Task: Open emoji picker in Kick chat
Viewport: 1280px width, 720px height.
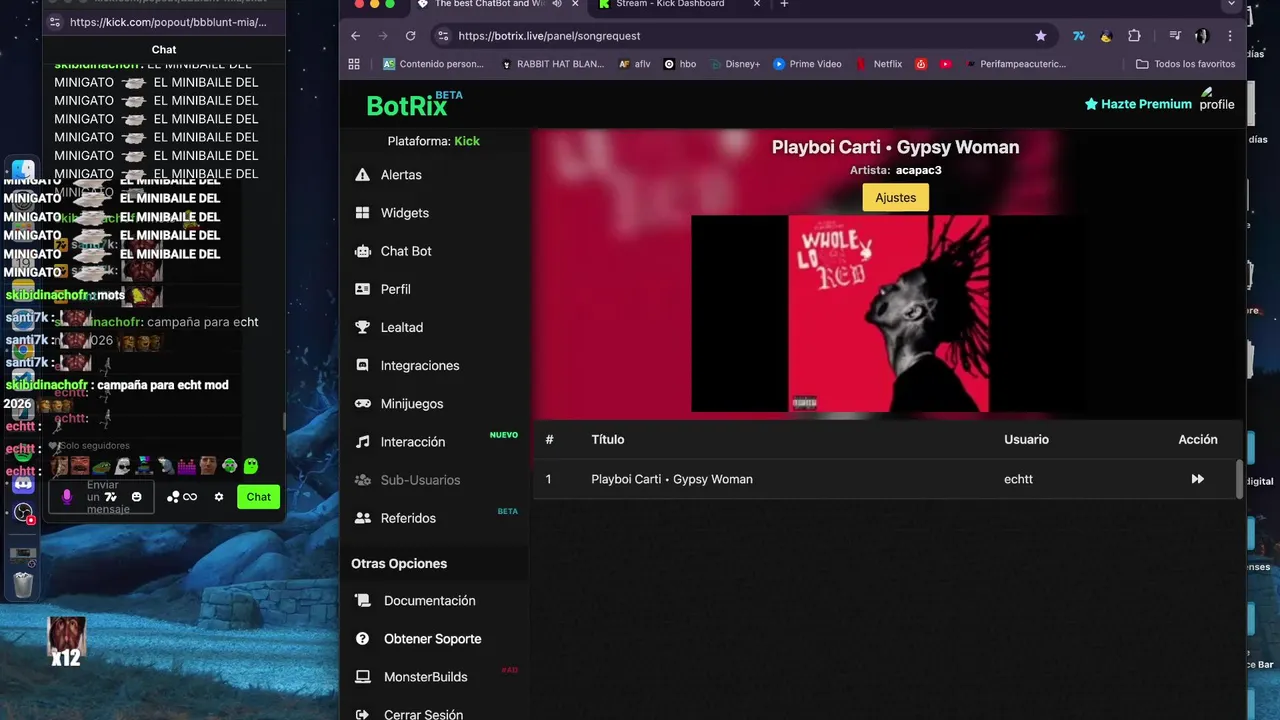Action: point(136,497)
